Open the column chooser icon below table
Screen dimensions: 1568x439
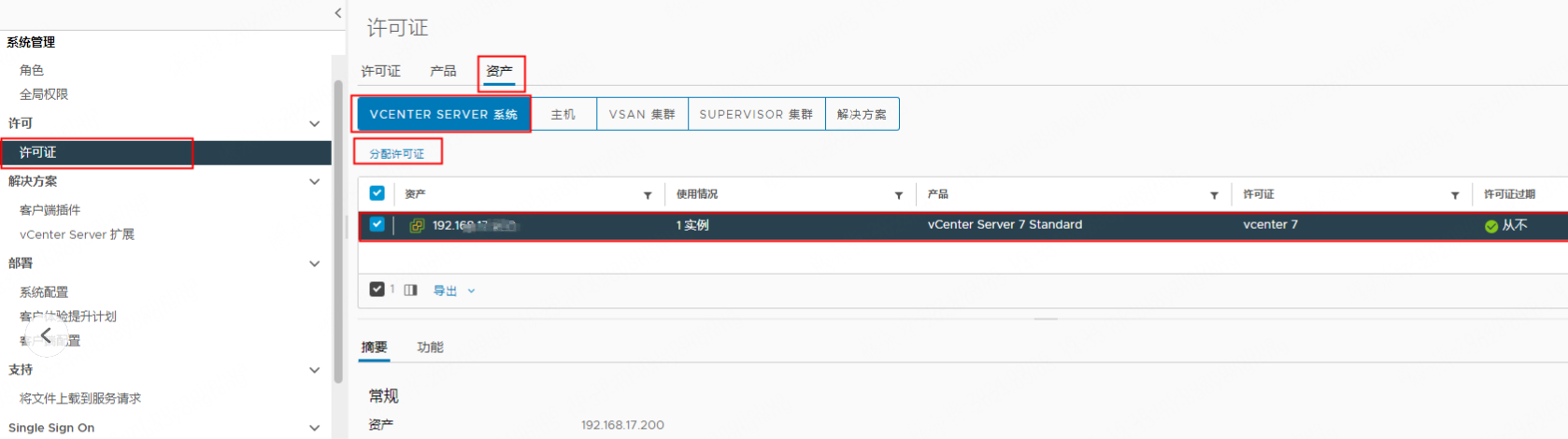tap(410, 290)
